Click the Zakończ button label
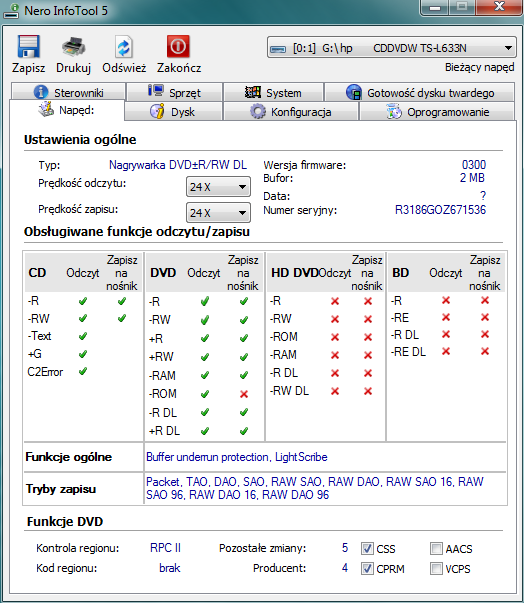This screenshot has height=603, width=524. pos(179,68)
